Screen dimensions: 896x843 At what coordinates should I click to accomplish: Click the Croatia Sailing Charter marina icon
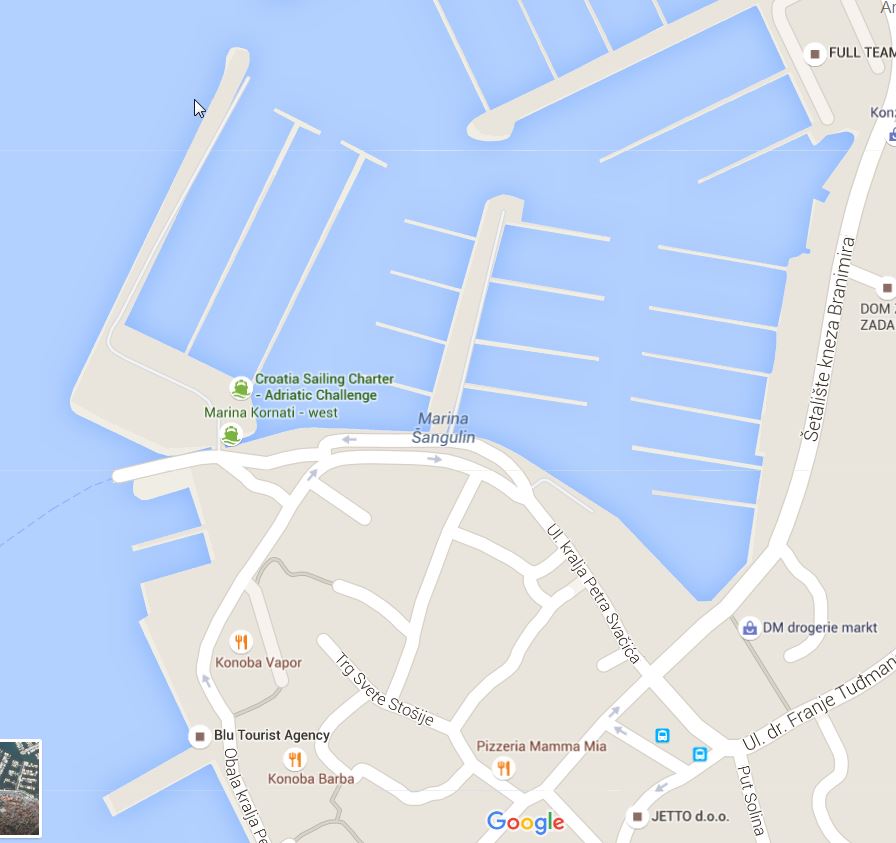241,388
